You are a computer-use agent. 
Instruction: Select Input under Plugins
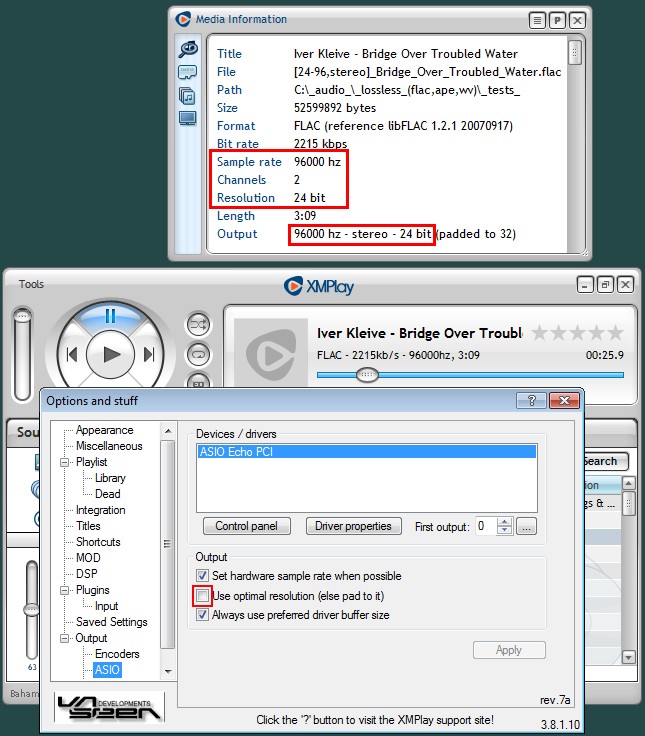[107, 606]
